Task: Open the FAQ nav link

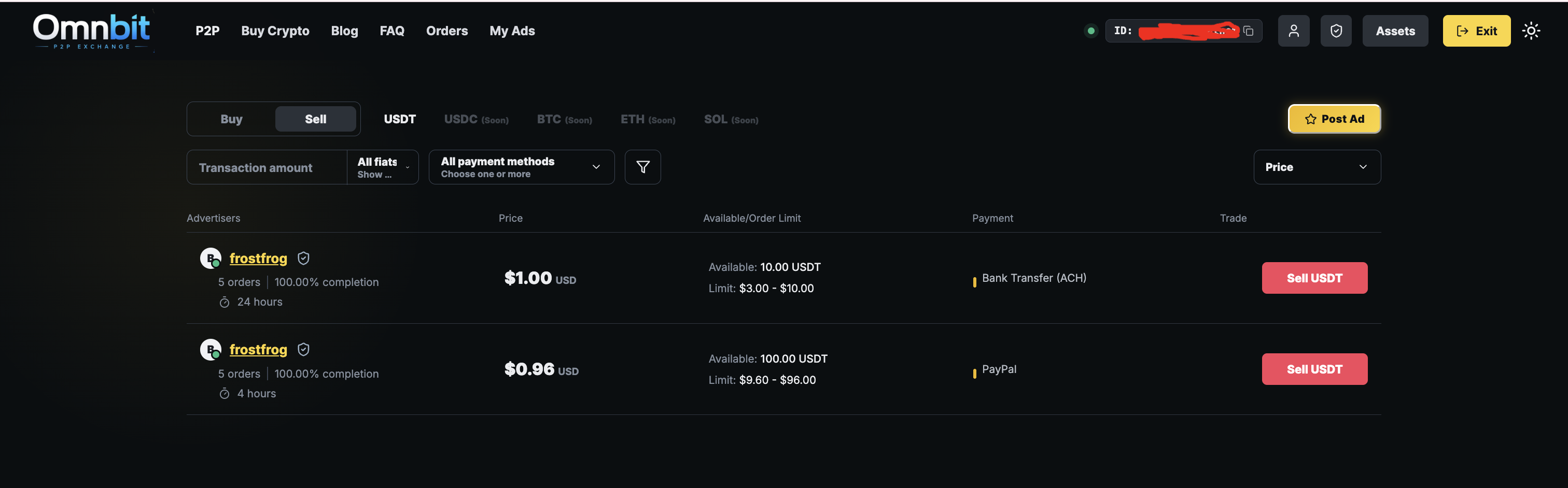Action: (x=392, y=31)
